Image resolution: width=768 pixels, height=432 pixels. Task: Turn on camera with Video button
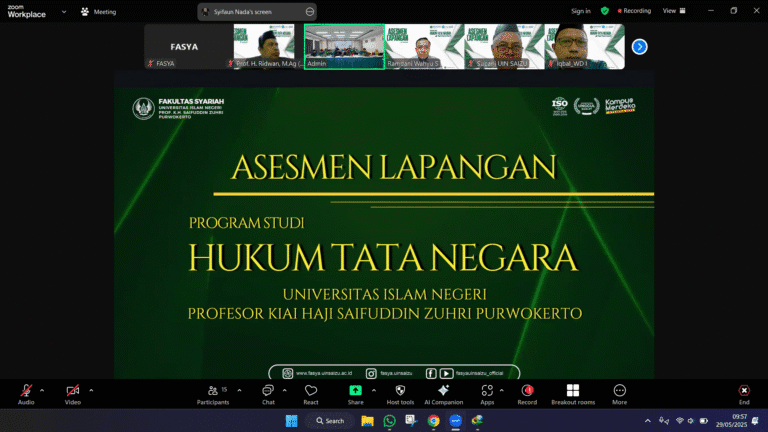coord(72,391)
